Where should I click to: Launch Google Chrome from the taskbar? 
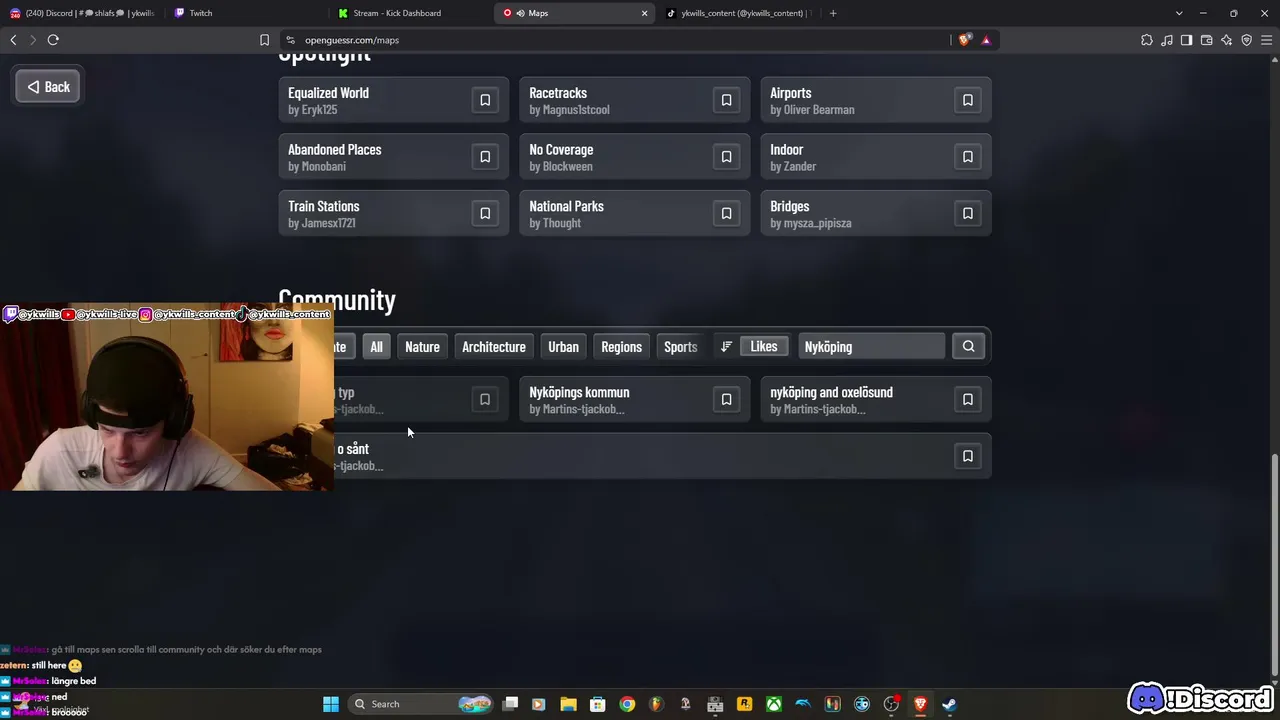(x=627, y=704)
